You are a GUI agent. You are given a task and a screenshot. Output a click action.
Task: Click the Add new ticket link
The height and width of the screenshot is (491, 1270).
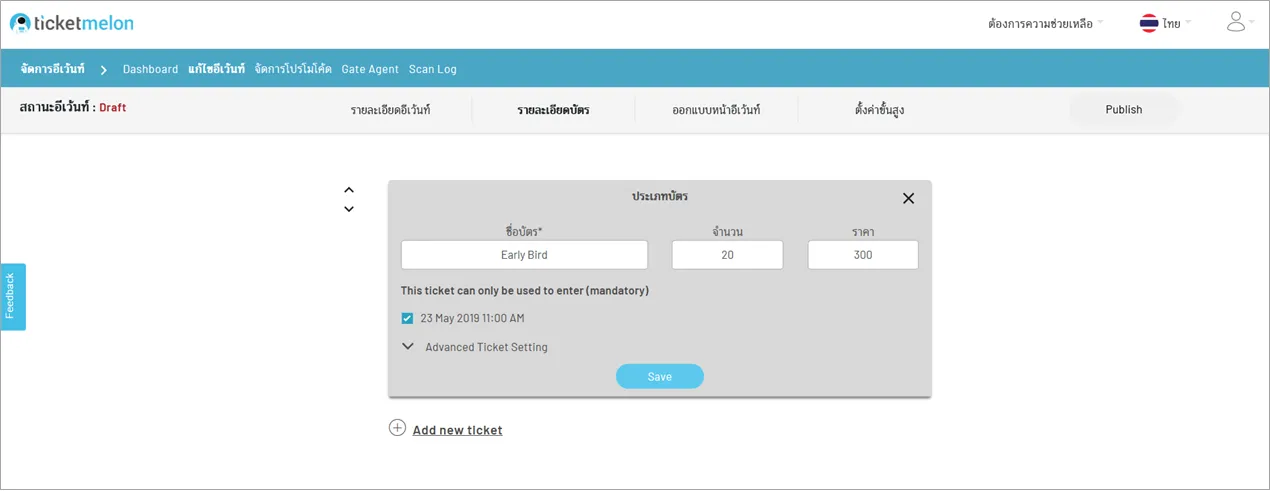click(457, 430)
